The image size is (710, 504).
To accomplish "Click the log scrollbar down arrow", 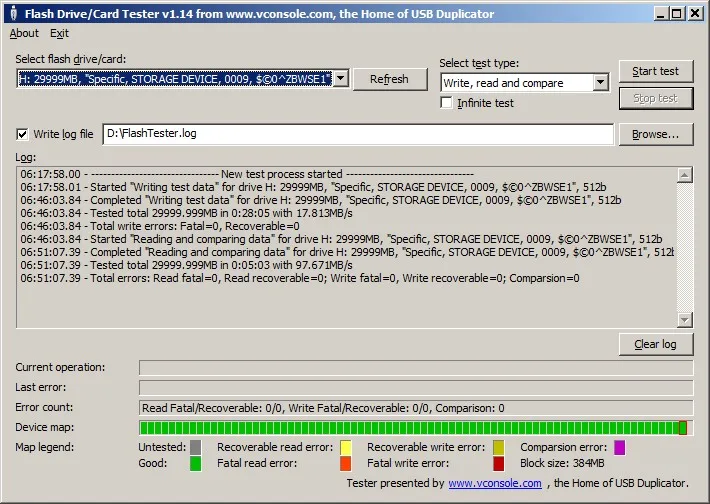I will (x=685, y=320).
